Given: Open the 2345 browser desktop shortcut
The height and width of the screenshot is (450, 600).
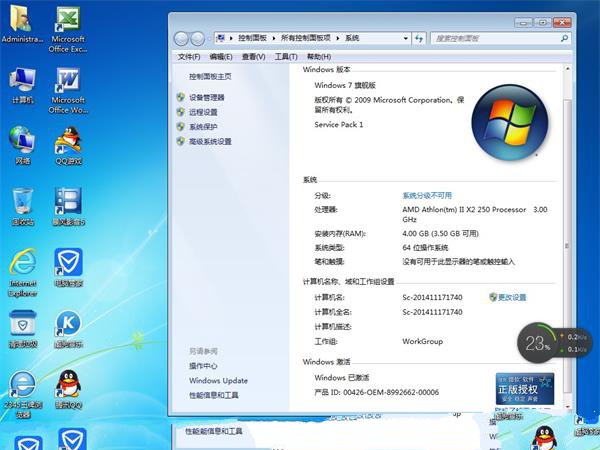Looking at the screenshot, I should [x=23, y=394].
